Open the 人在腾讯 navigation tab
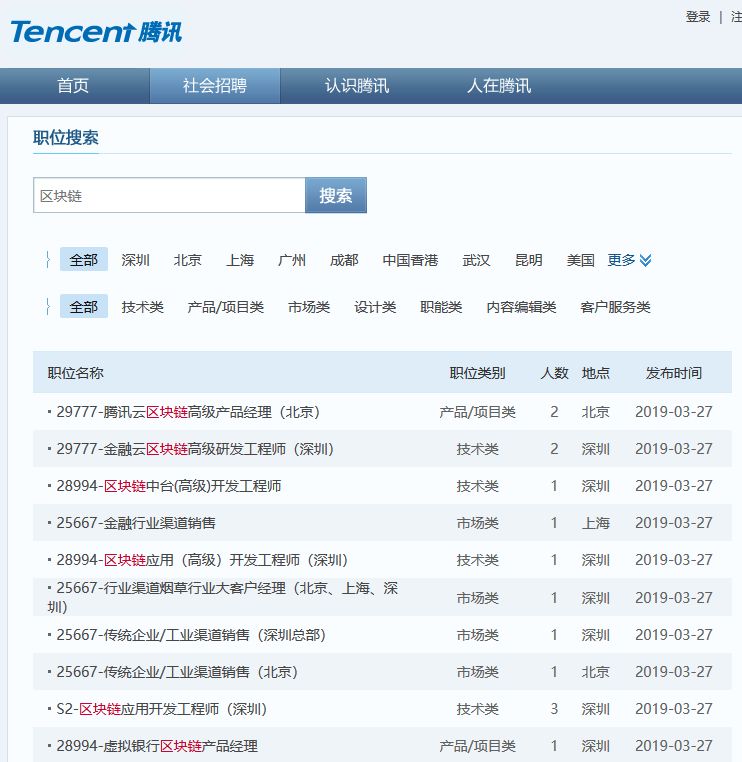The width and height of the screenshot is (742, 762). (x=499, y=86)
